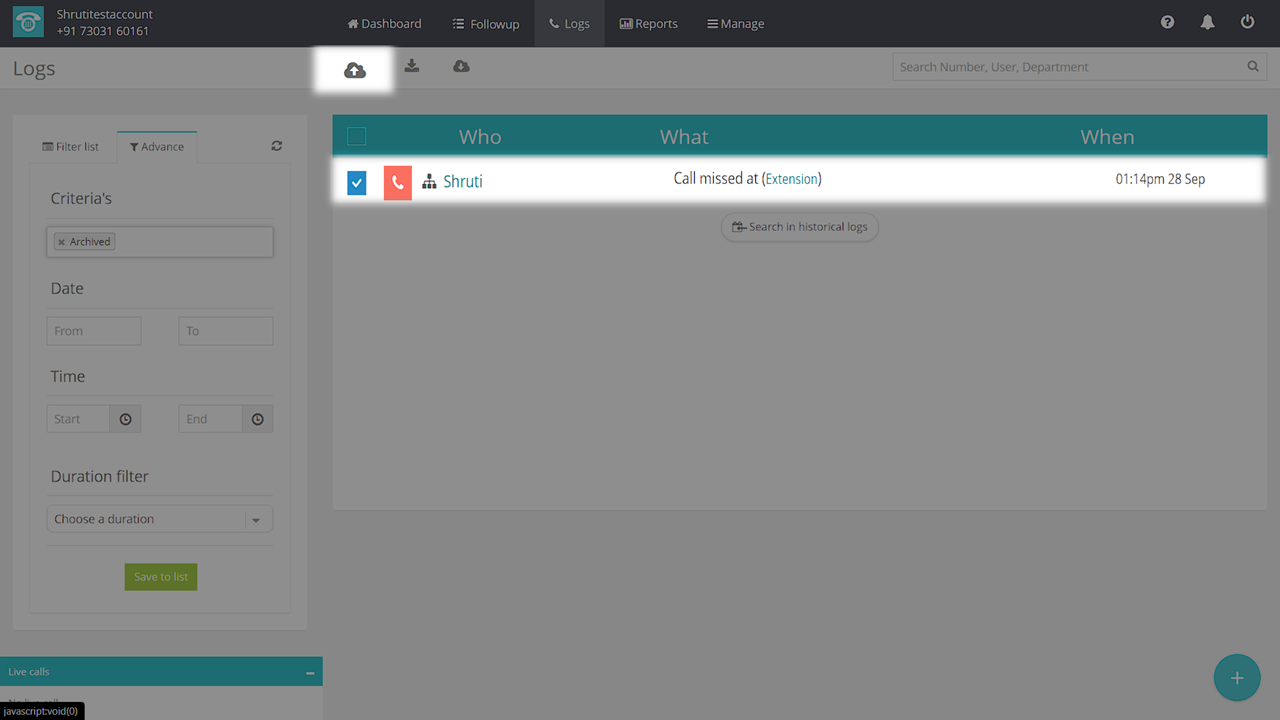Click the Save to list button
Screen dimensions: 1280x720
(161, 577)
